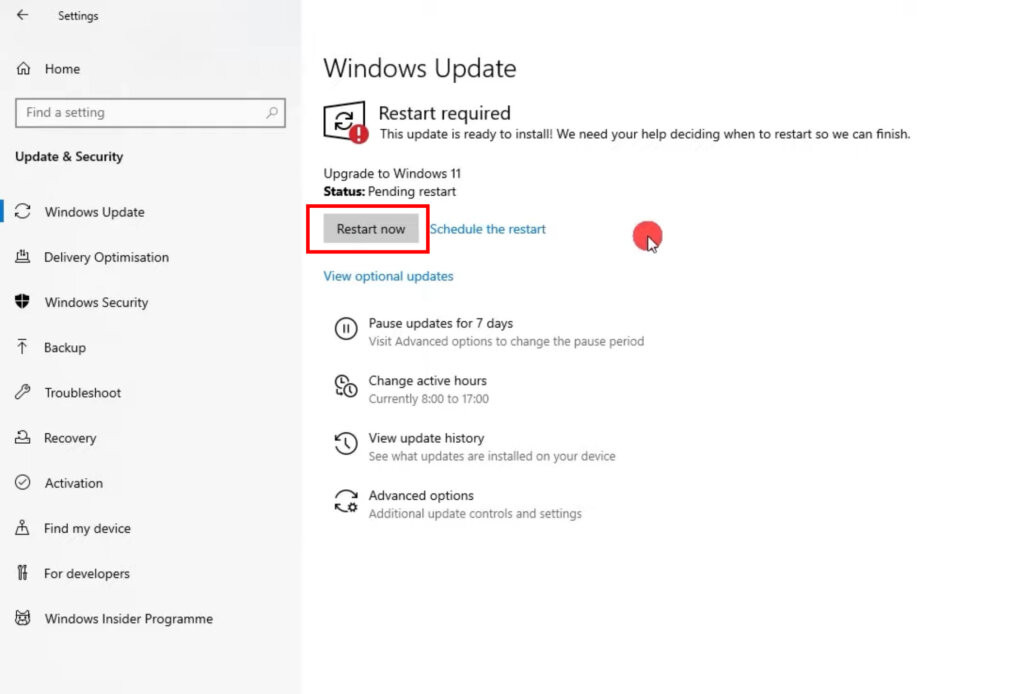This screenshot has height=694, width=1024.
Task: Open Advanced options for update controls
Action: pos(421,495)
